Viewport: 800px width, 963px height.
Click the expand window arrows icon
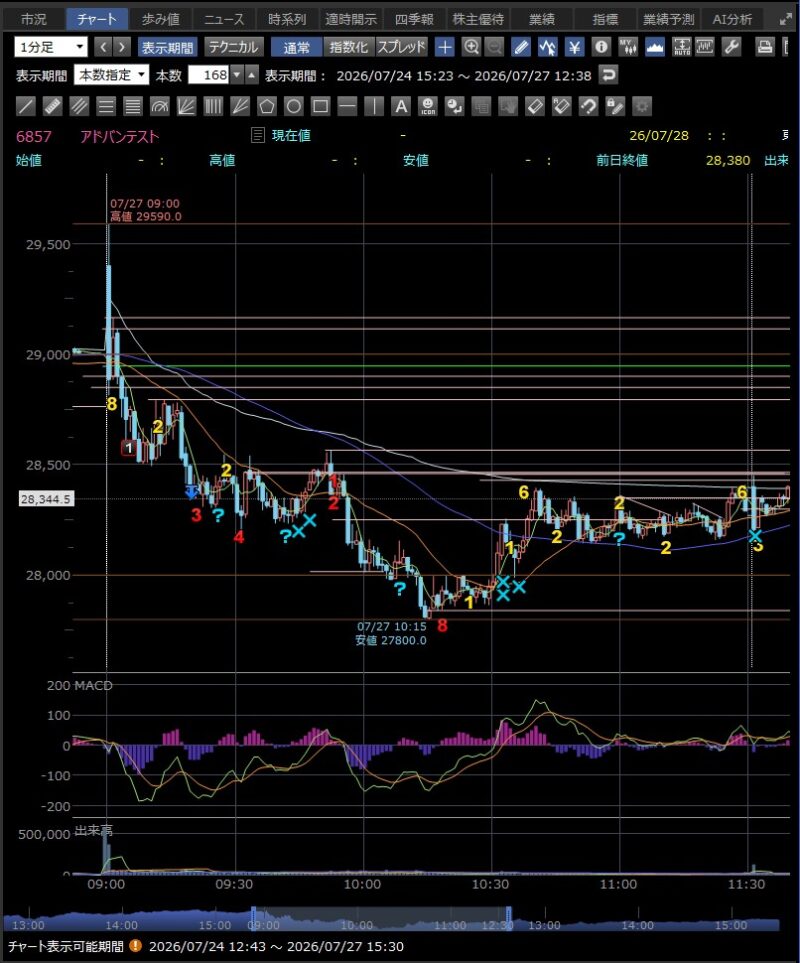(x=786, y=20)
